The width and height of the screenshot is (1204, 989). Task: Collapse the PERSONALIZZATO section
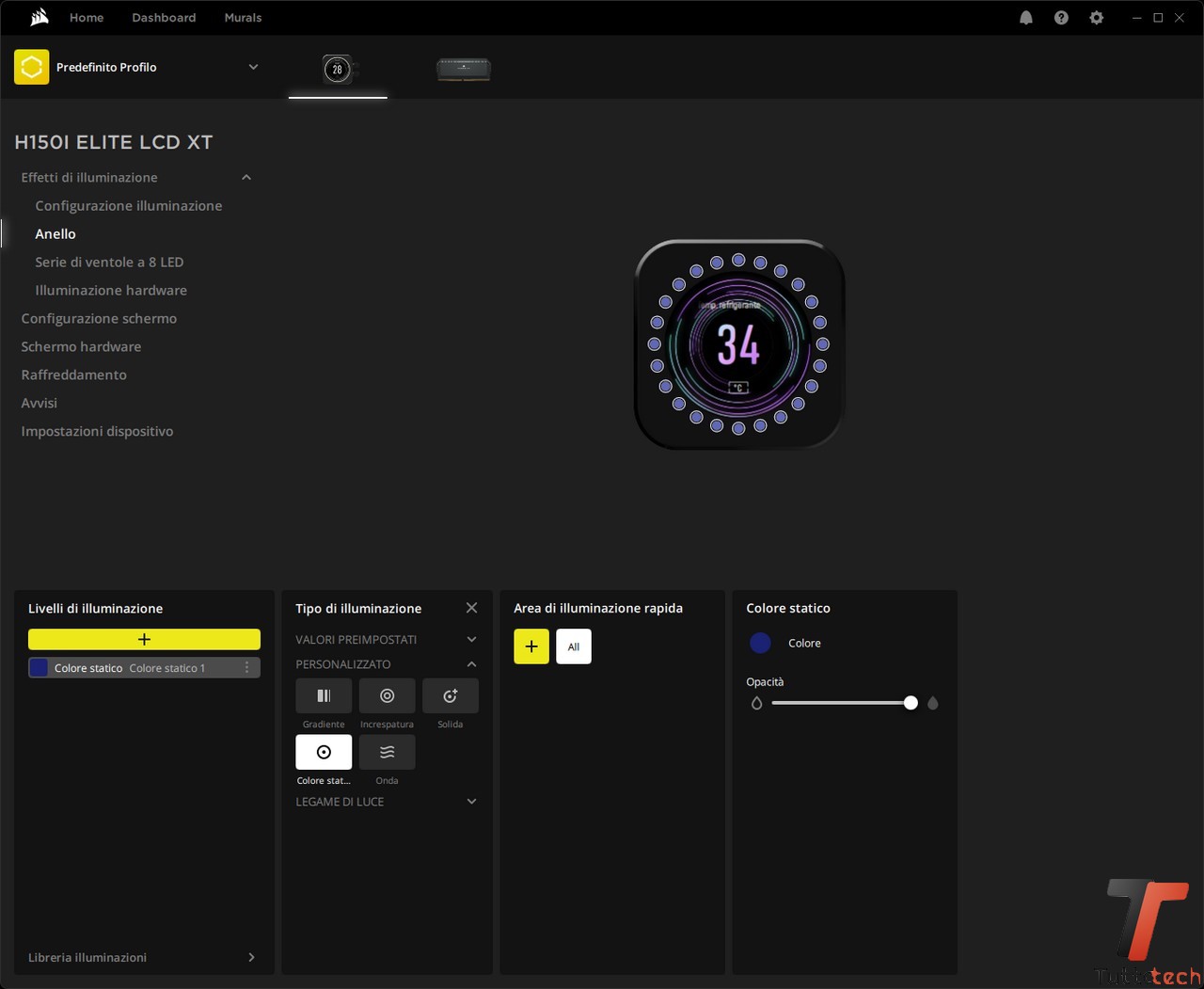(x=471, y=664)
